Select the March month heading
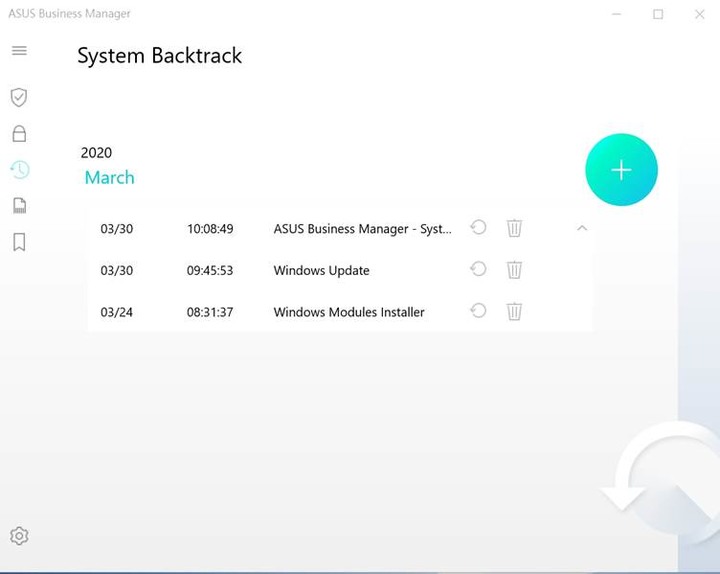 point(109,178)
